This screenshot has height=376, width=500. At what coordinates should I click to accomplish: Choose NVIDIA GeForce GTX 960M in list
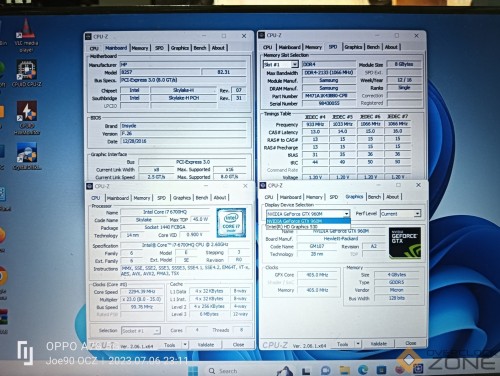point(308,221)
